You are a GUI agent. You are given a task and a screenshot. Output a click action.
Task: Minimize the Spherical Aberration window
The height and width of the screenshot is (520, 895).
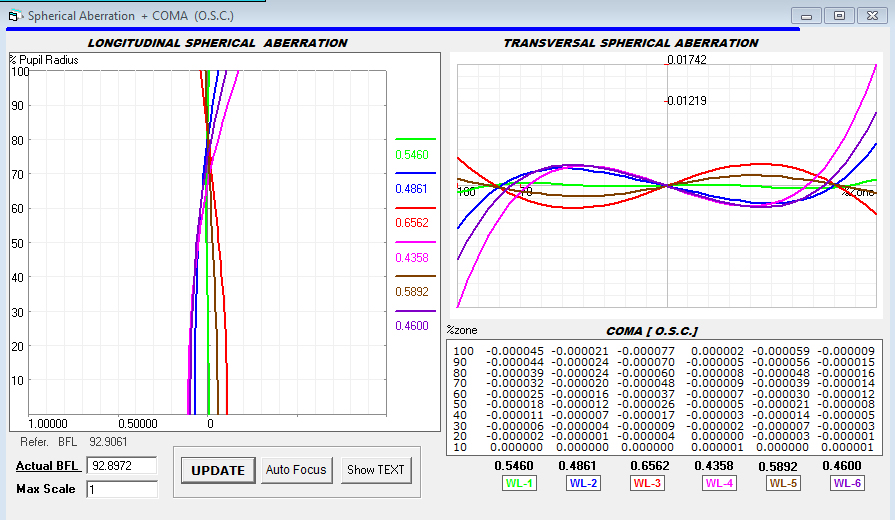[806, 16]
